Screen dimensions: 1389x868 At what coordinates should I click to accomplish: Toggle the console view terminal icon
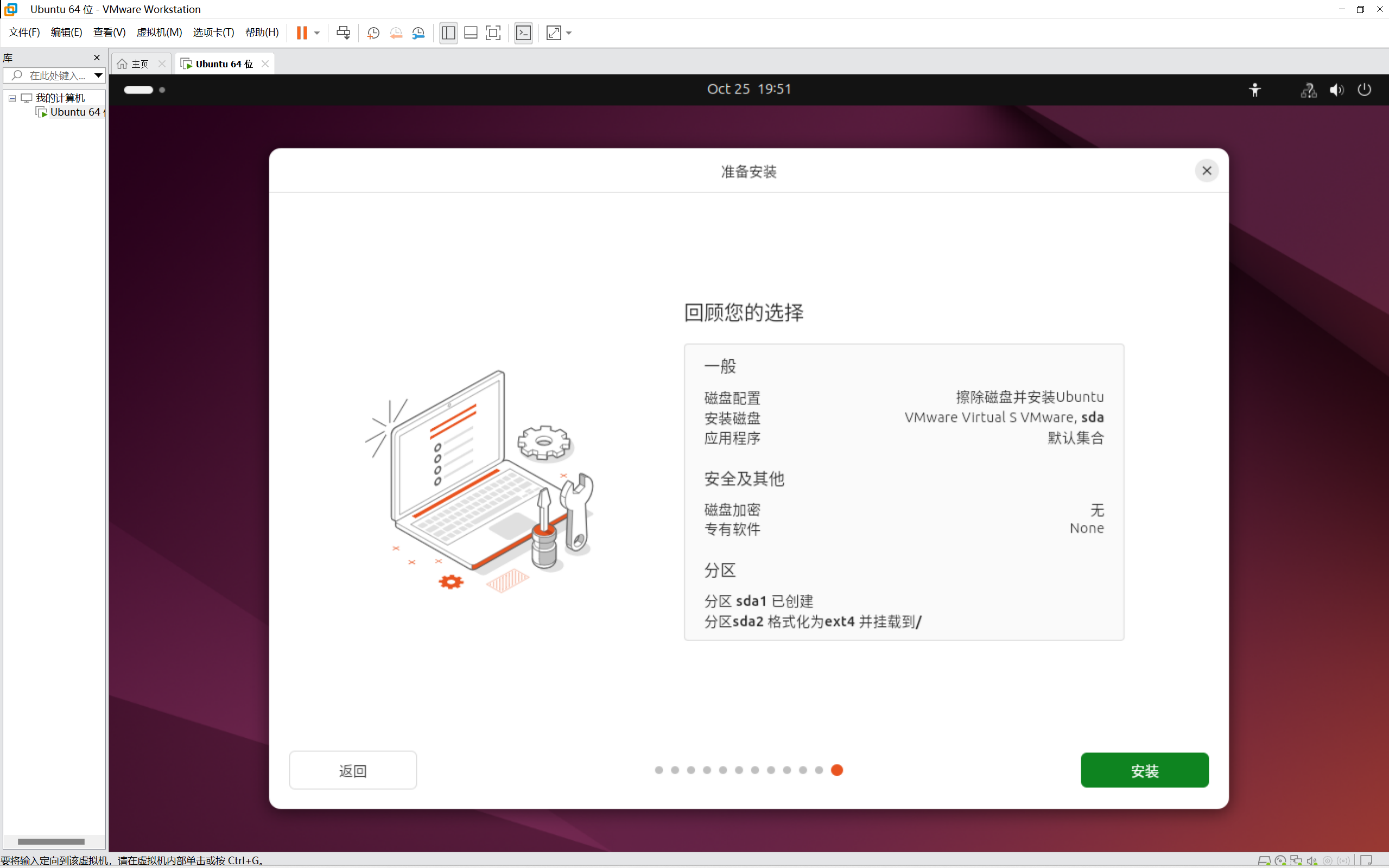click(523, 33)
